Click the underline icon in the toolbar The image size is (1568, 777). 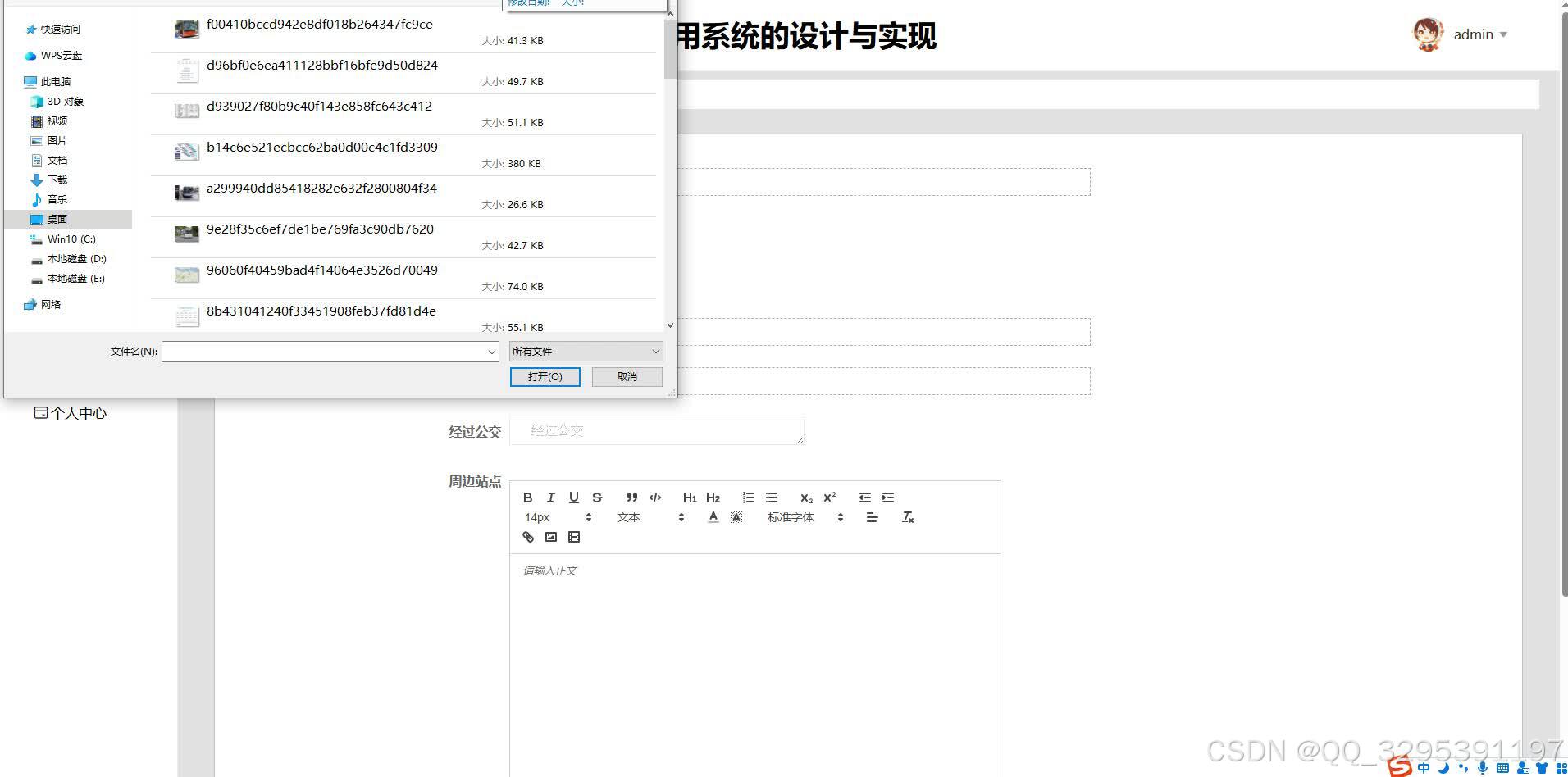coord(573,497)
